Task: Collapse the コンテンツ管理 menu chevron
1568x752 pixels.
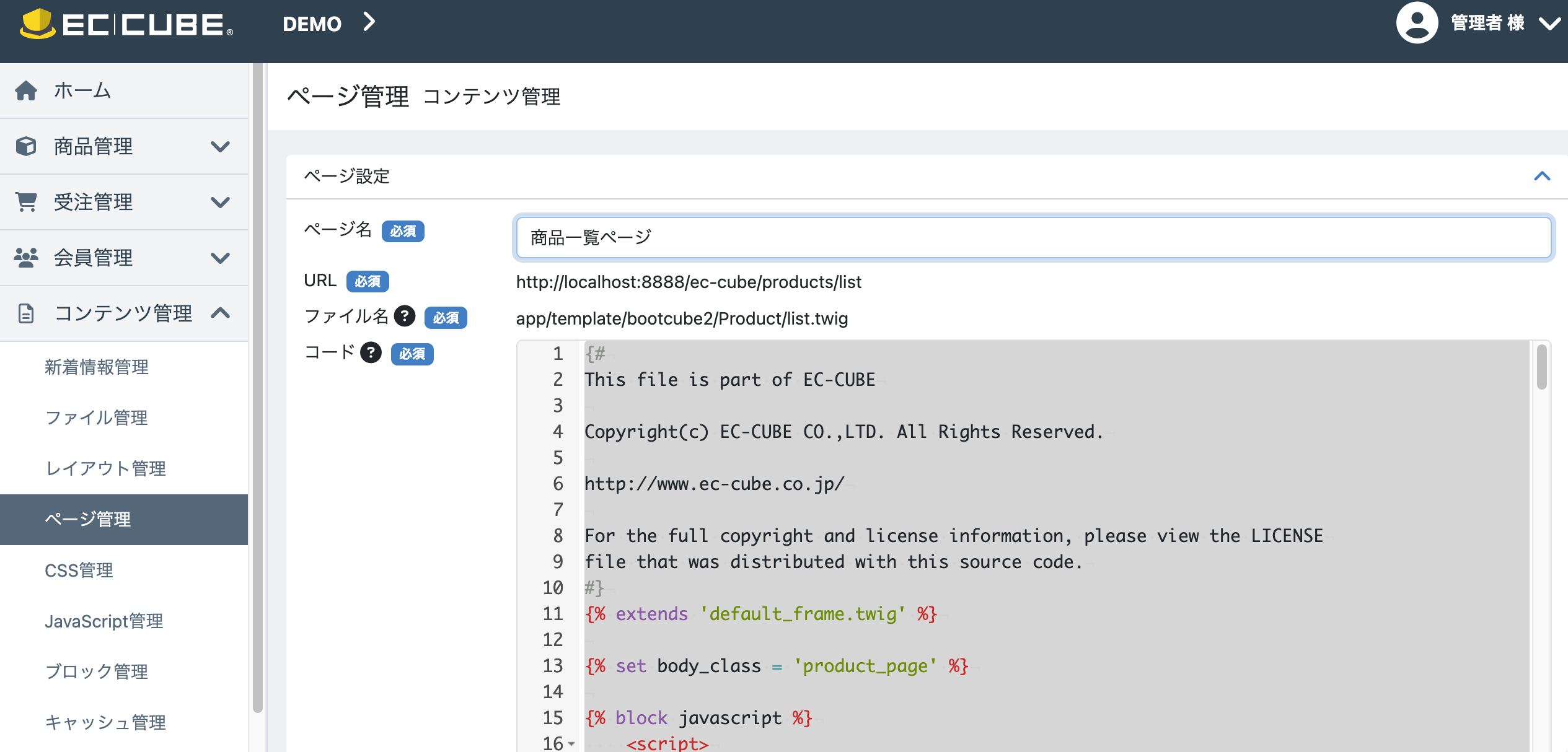Action: 220,313
